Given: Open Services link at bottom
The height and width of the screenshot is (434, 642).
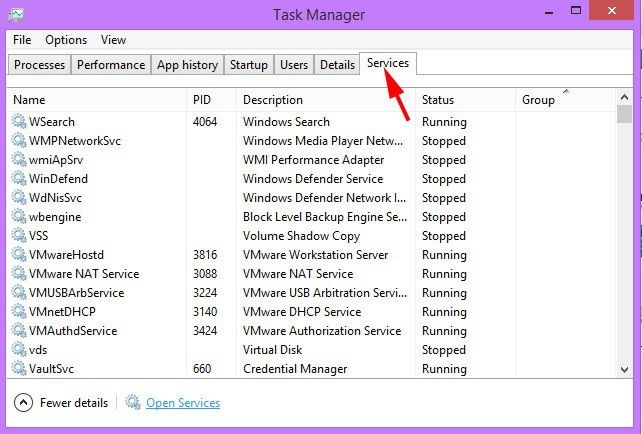Looking at the screenshot, I should coord(183,403).
